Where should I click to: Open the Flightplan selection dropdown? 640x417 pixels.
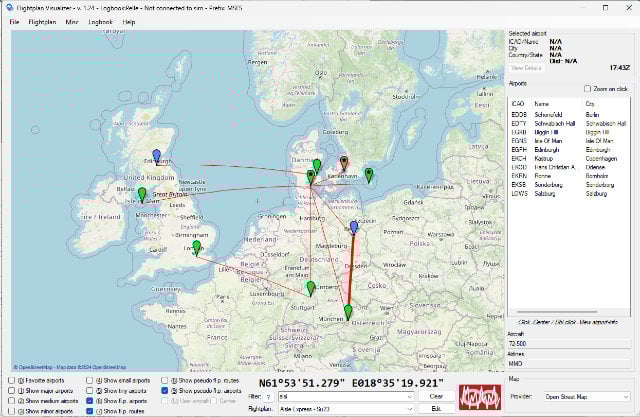(x=409, y=408)
